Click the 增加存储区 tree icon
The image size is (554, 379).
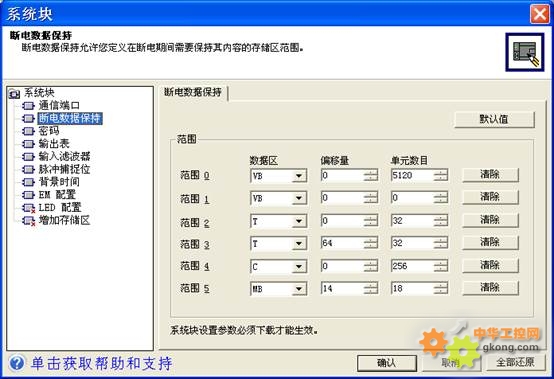tap(28, 221)
